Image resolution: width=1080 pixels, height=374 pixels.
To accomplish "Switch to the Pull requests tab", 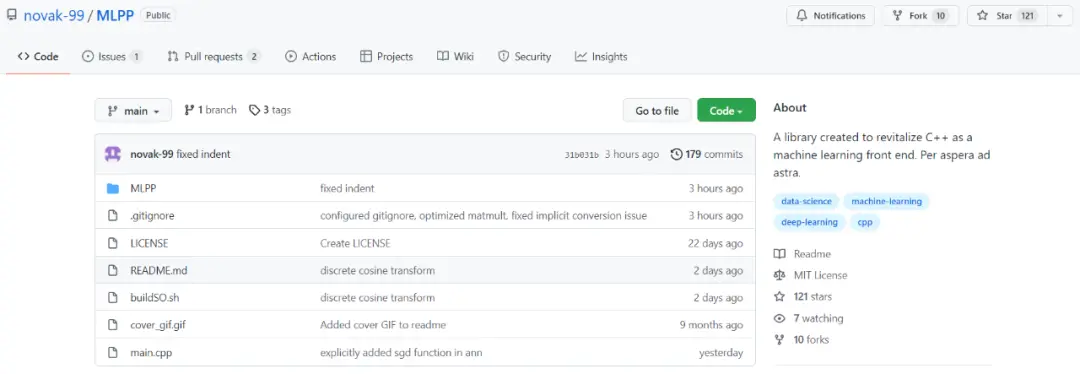I will (214, 56).
